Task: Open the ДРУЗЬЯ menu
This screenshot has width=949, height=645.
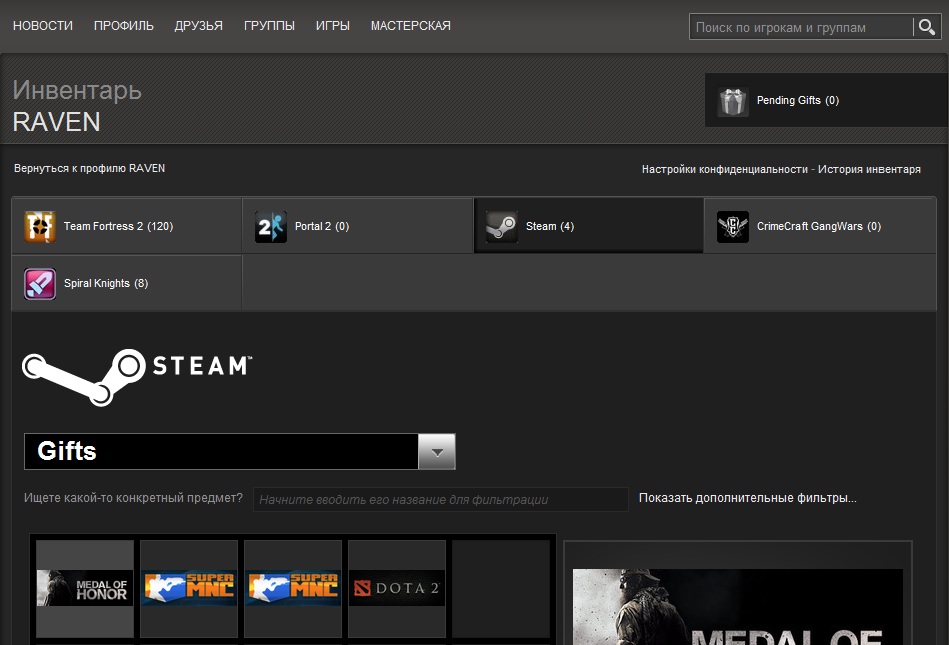Action: coord(199,26)
